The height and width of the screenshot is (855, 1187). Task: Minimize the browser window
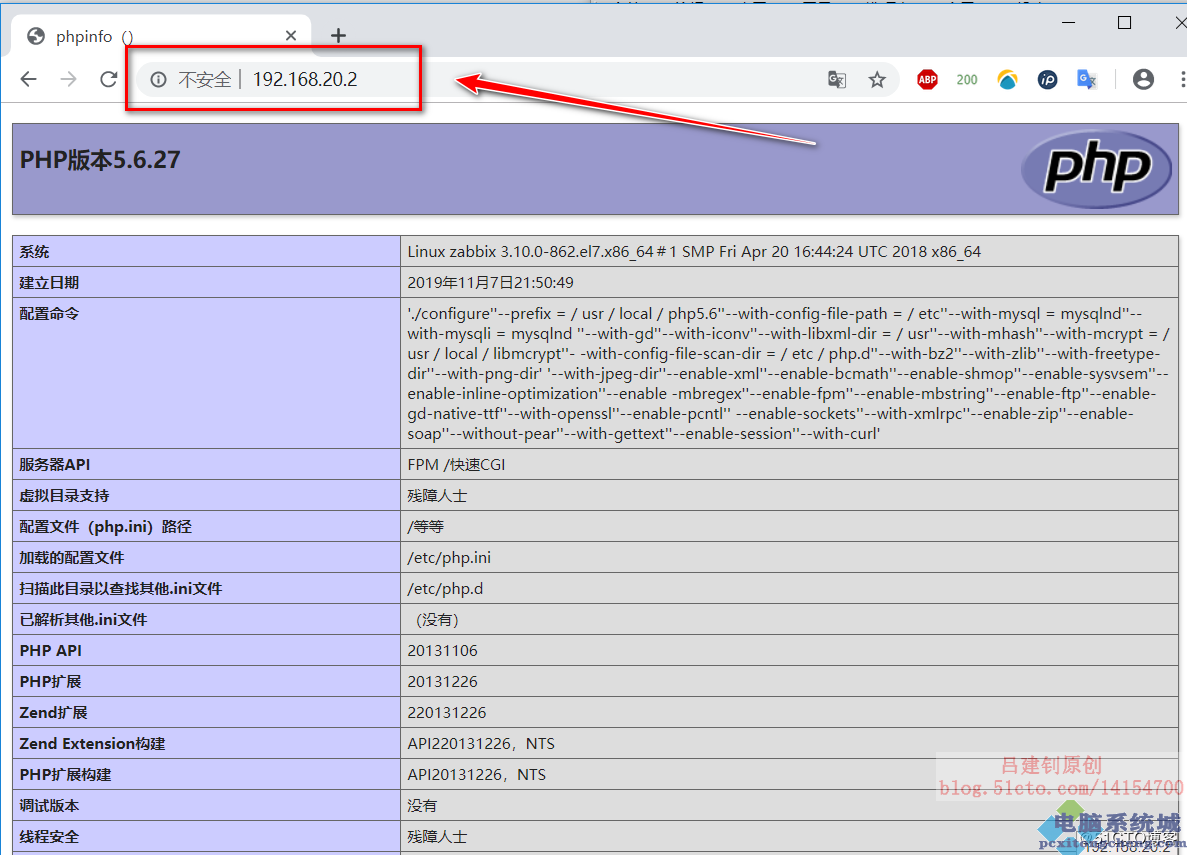(x=1069, y=23)
